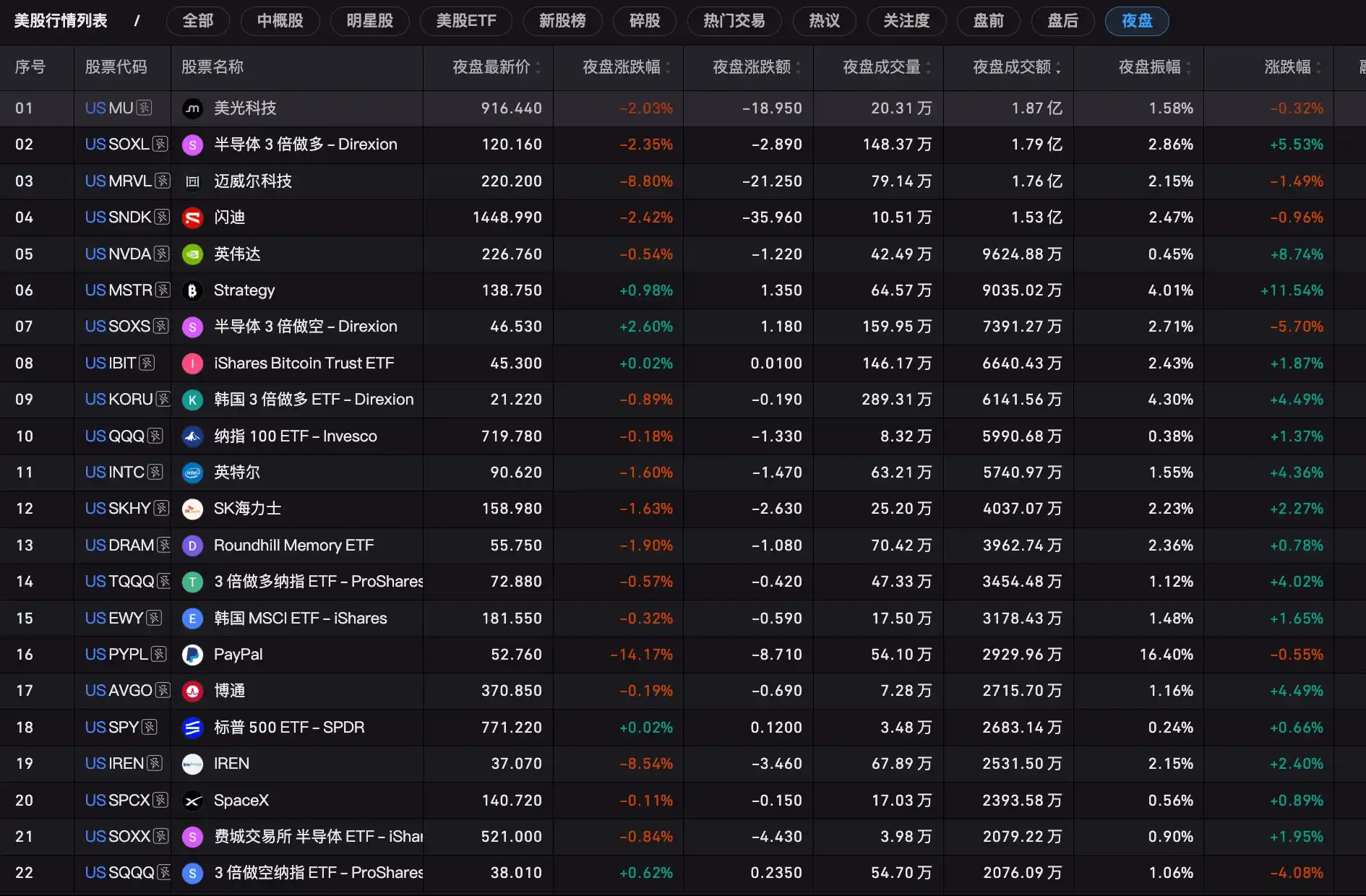This screenshot has height=896, width=1366.
Task: Open the 热议 tab
Action: pos(825,21)
